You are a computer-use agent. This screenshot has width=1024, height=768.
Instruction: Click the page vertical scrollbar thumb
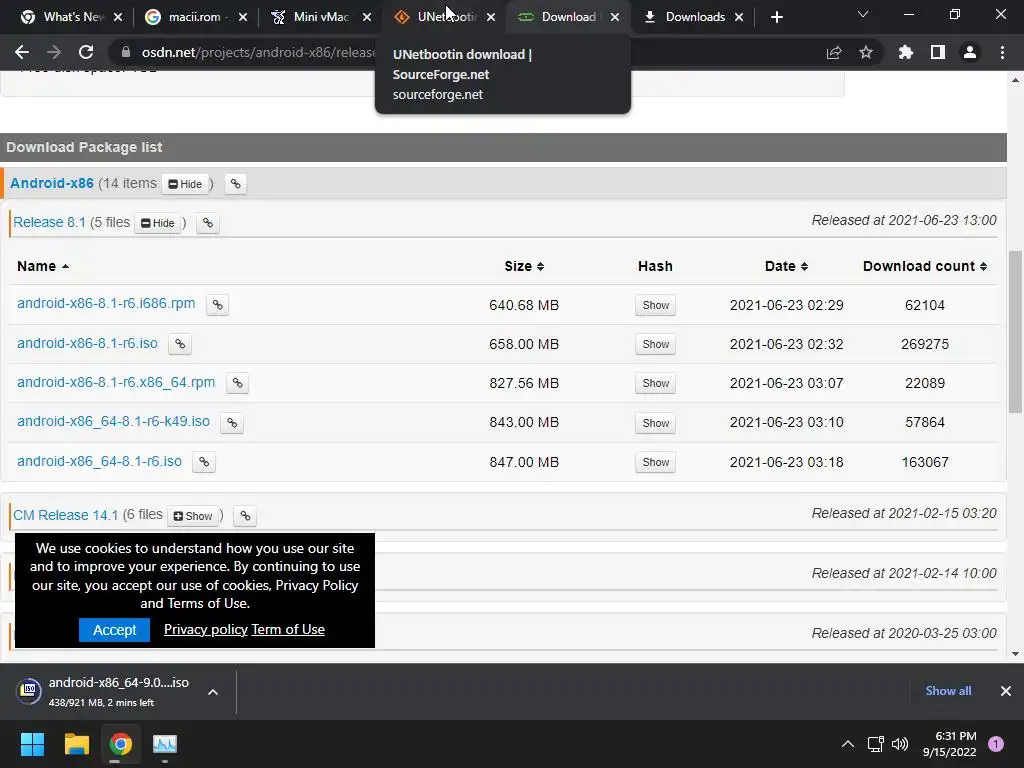(x=1015, y=332)
